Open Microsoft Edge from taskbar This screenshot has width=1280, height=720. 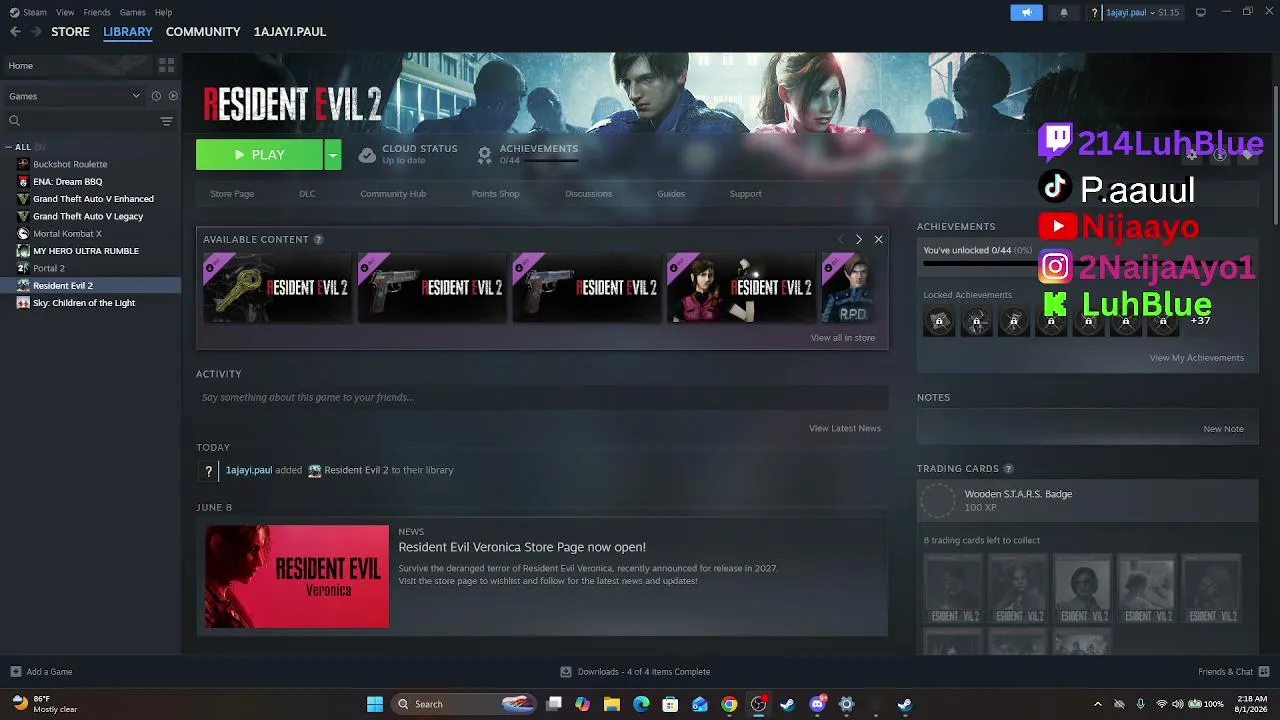click(x=641, y=704)
